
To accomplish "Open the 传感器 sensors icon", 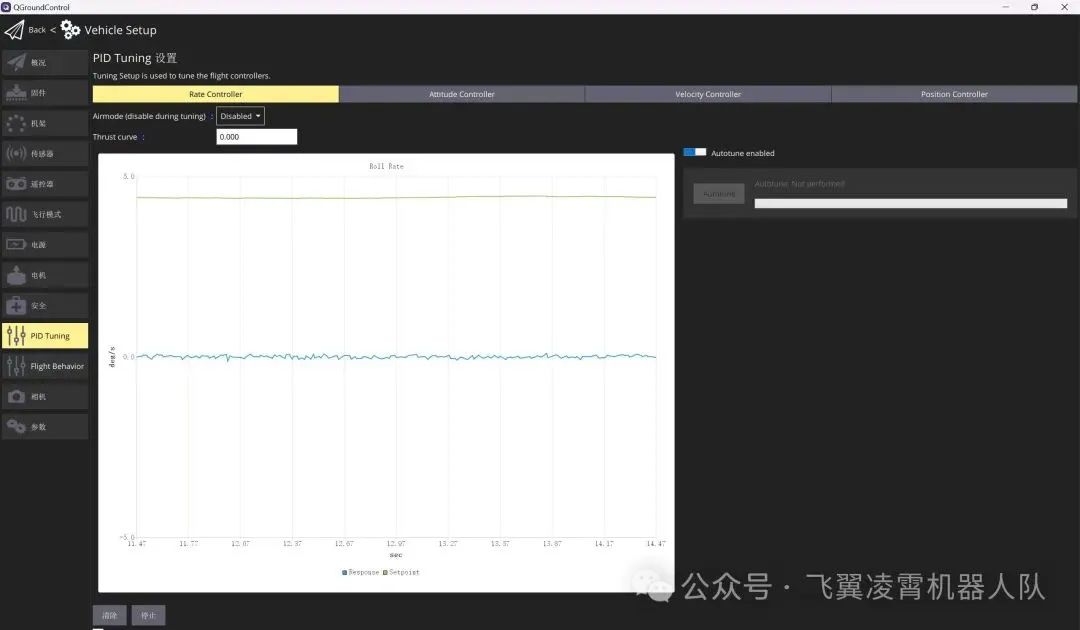I will (x=16, y=154).
